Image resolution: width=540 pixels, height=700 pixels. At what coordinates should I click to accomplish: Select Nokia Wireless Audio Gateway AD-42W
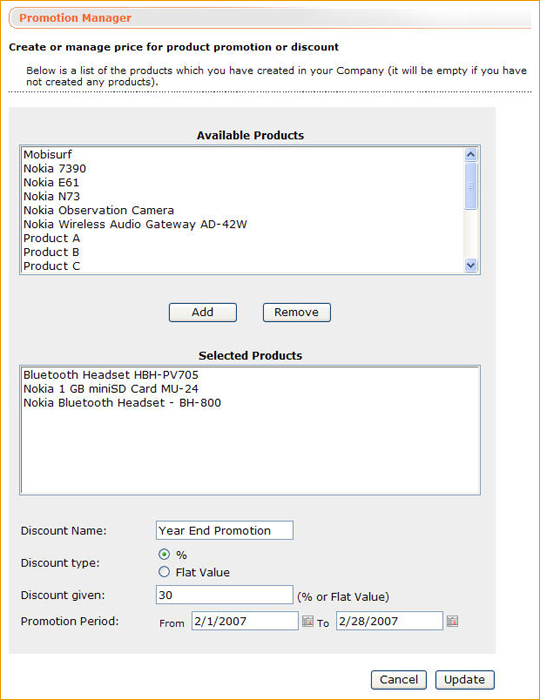(243, 224)
